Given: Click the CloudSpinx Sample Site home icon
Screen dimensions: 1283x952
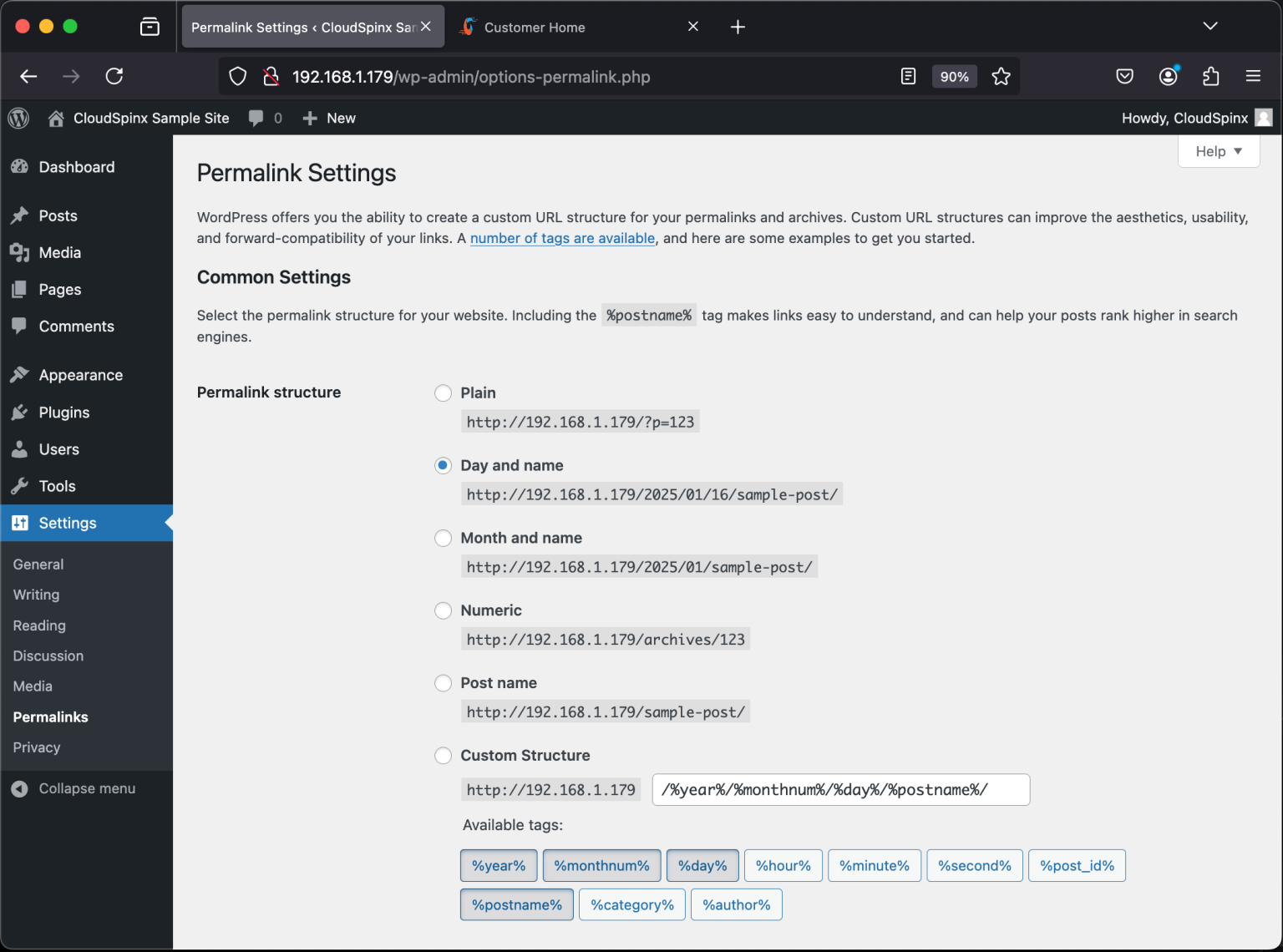Looking at the screenshot, I should click(x=55, y=118).
